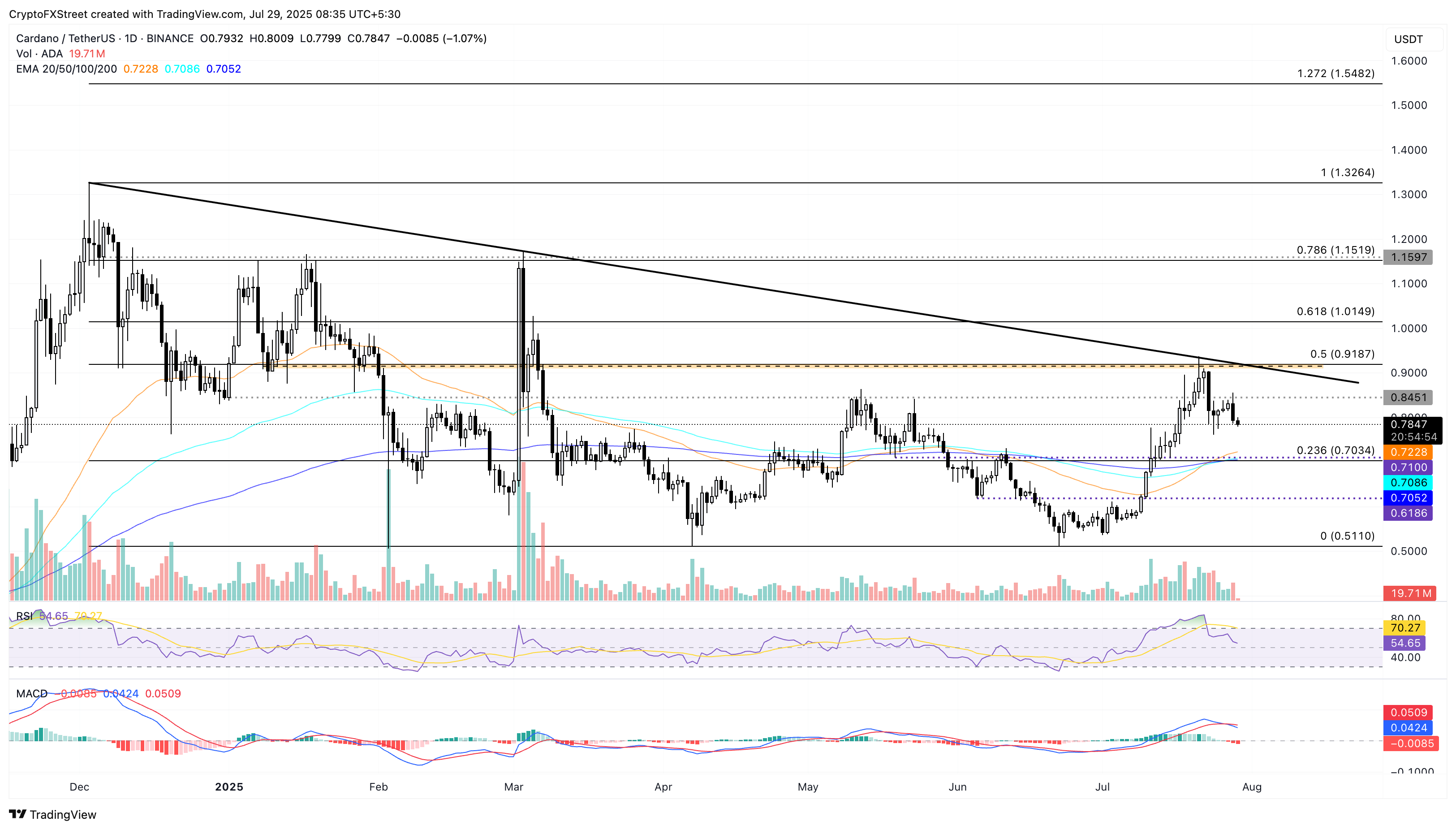Screen dimensions: 1456x830
Task: Click the purple 0.6186 level price tag
Action: coord(1409,513)
